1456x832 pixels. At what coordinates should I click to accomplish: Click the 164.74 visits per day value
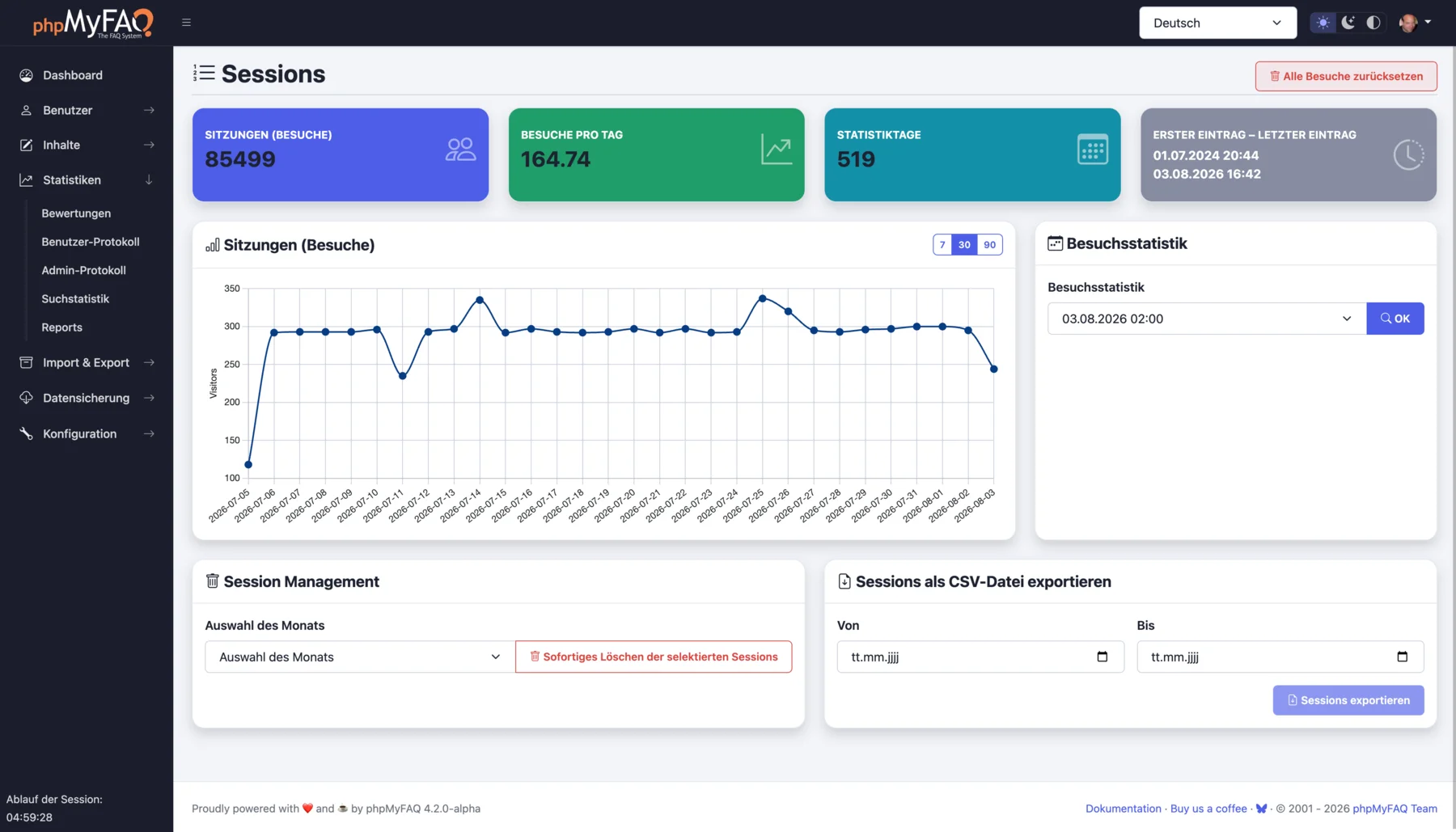(x=556, y=159)
